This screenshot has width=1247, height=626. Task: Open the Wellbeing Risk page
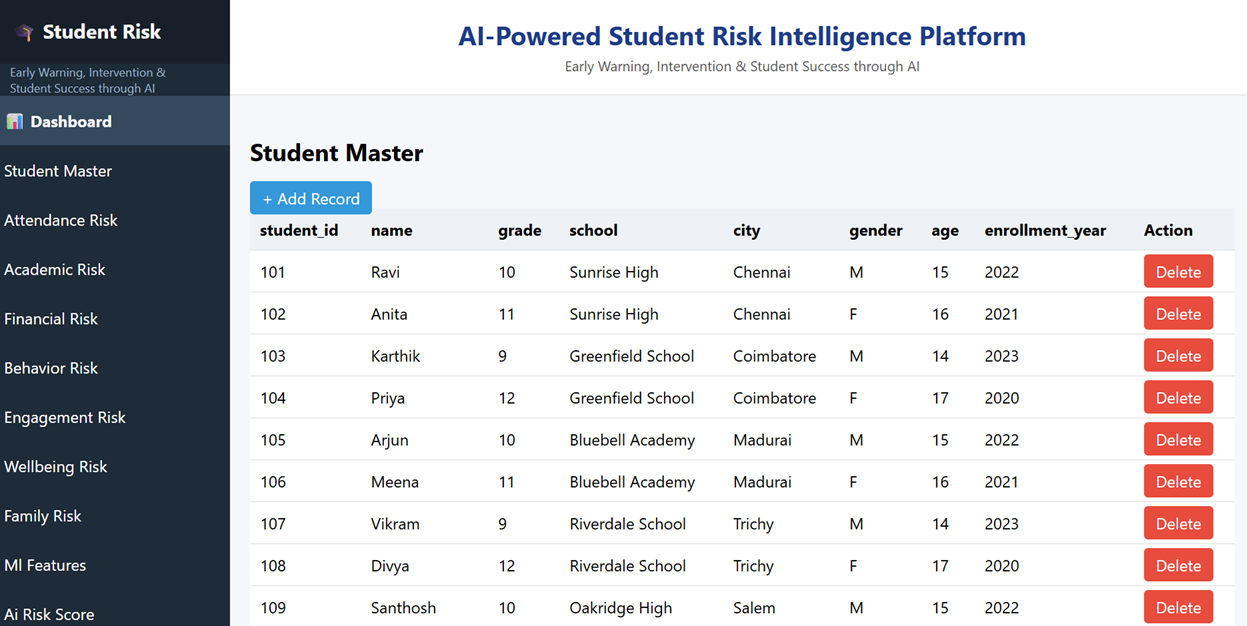(55, 466)
